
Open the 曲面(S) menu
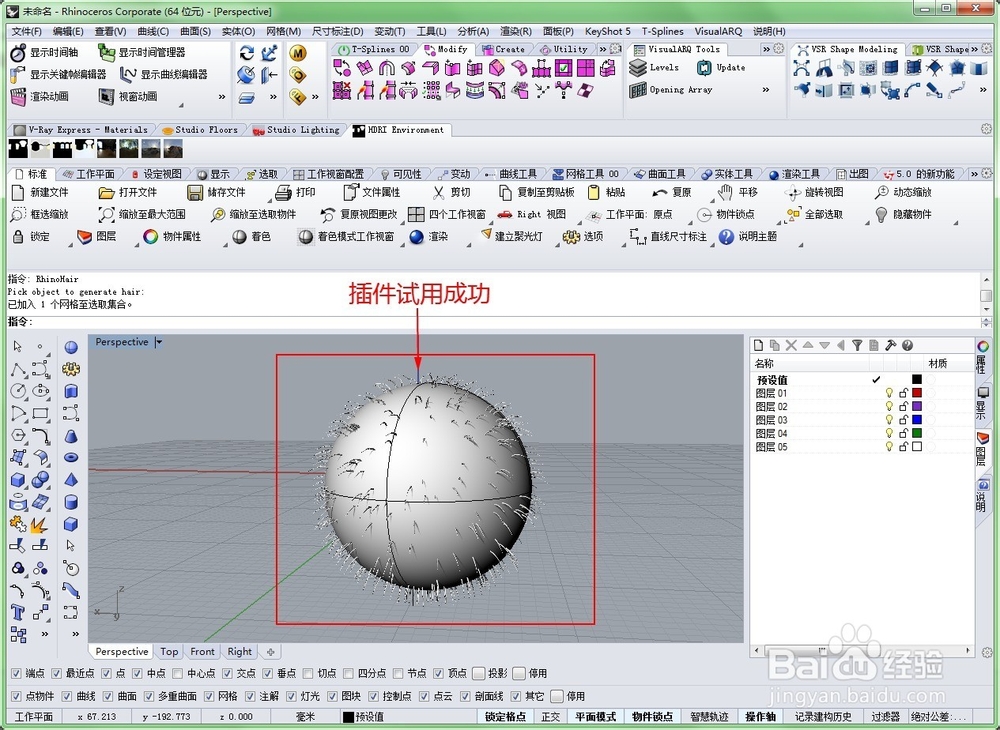[x=195, y=31]
